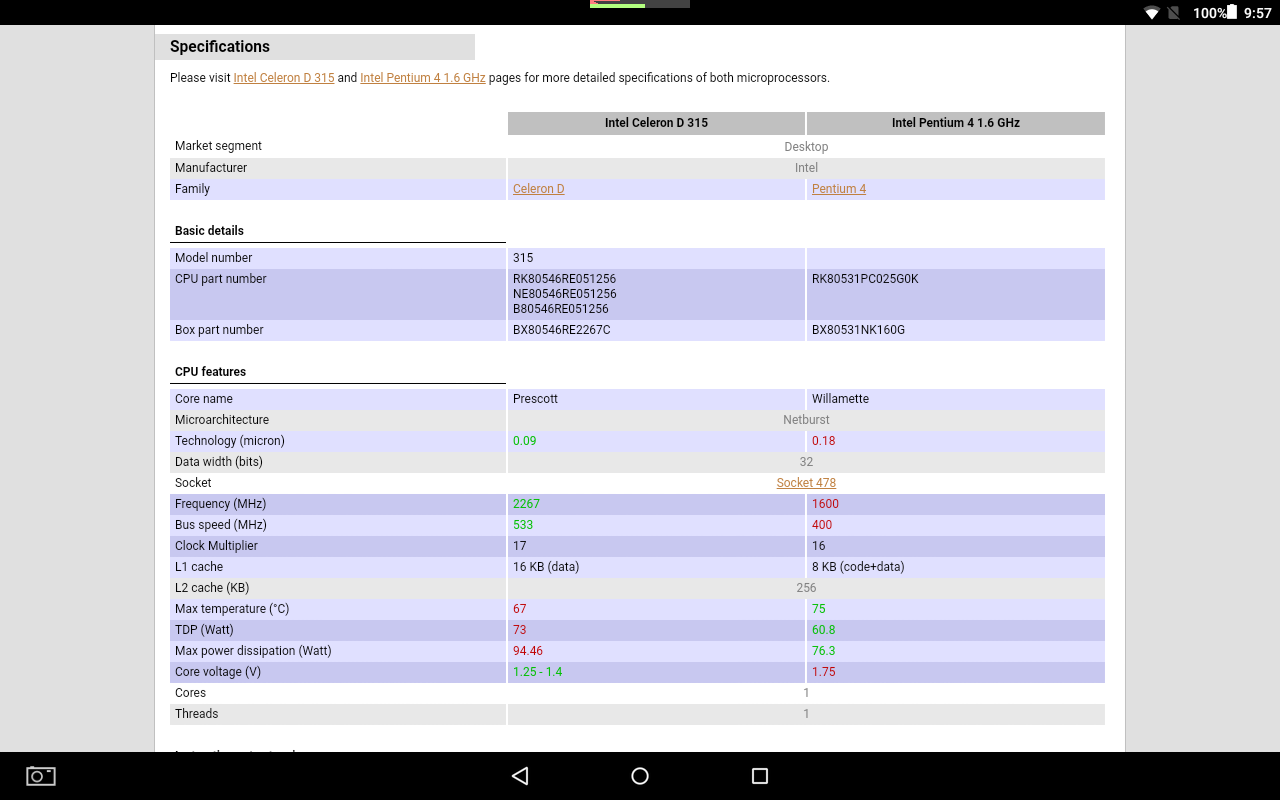Tap the battery status icon

(1233, 13)
